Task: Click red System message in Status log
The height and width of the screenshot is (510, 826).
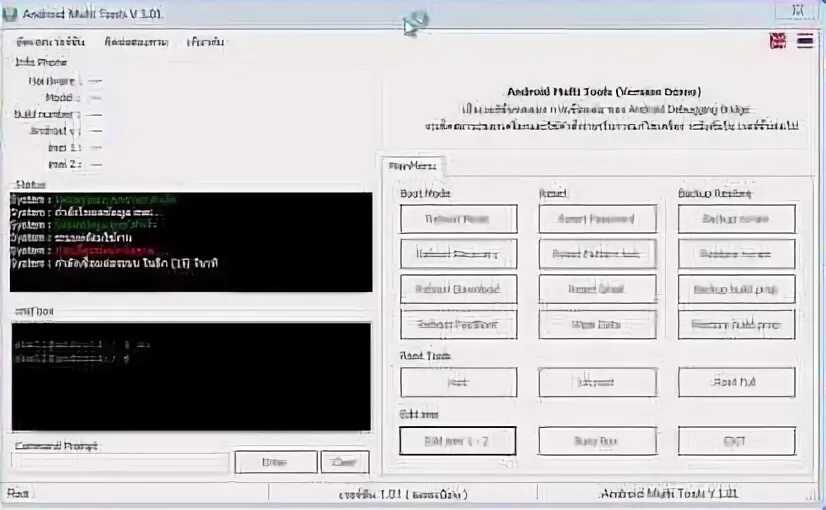Action: pos(82,250)
